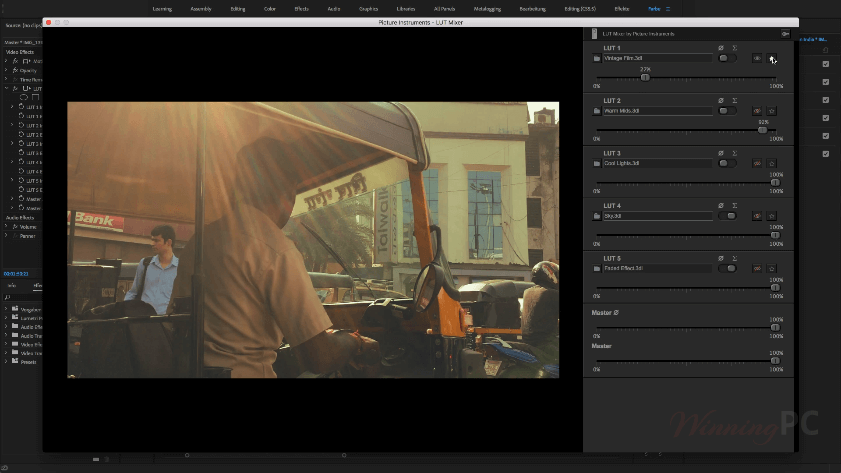
Task: Click the reset (Ø) icon for LUT 5
Action: 721,258
